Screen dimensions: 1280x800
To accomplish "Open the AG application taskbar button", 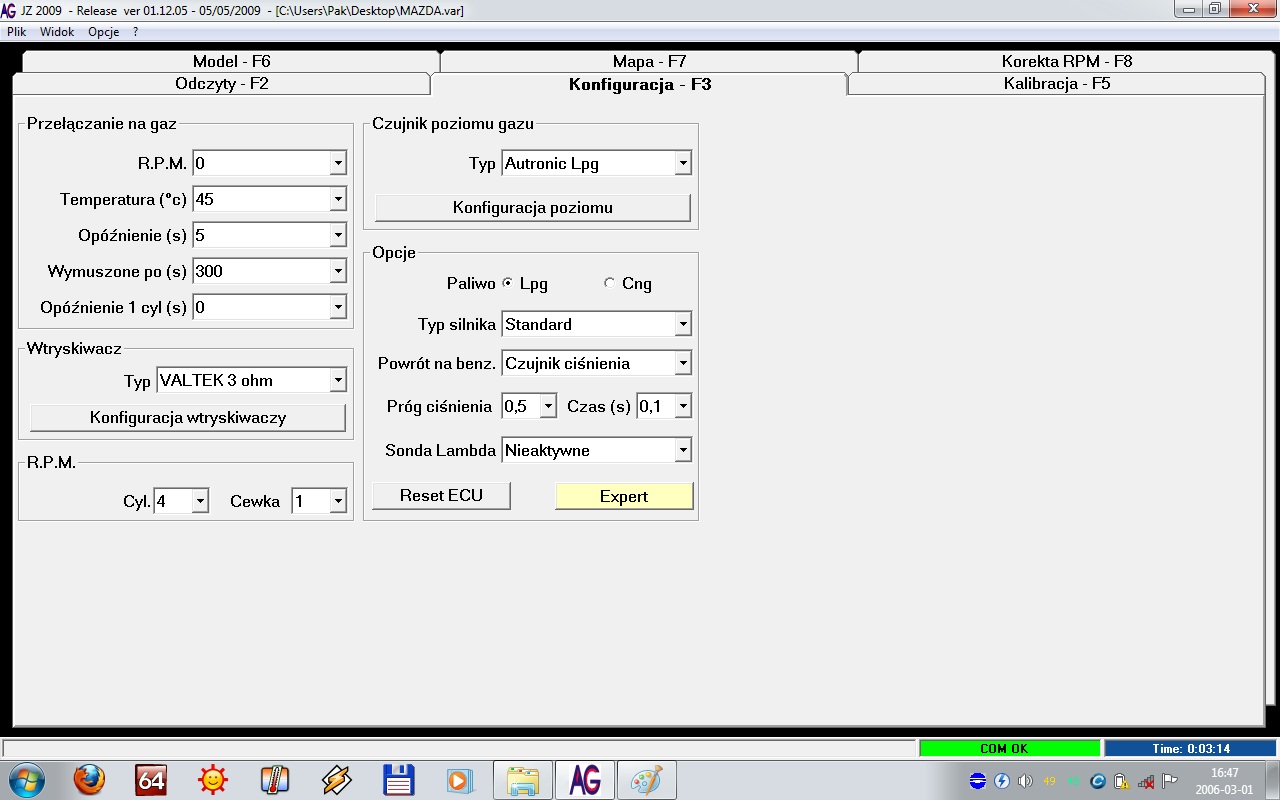I will pyautogui.click(x=584, y=780).
